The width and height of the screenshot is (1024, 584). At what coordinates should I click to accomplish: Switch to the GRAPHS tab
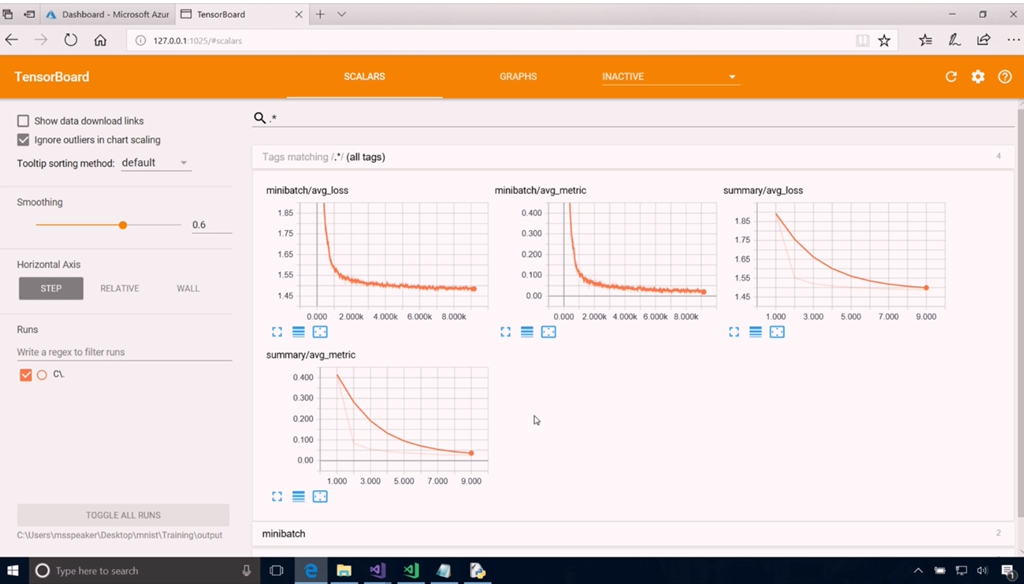point(518,77)
